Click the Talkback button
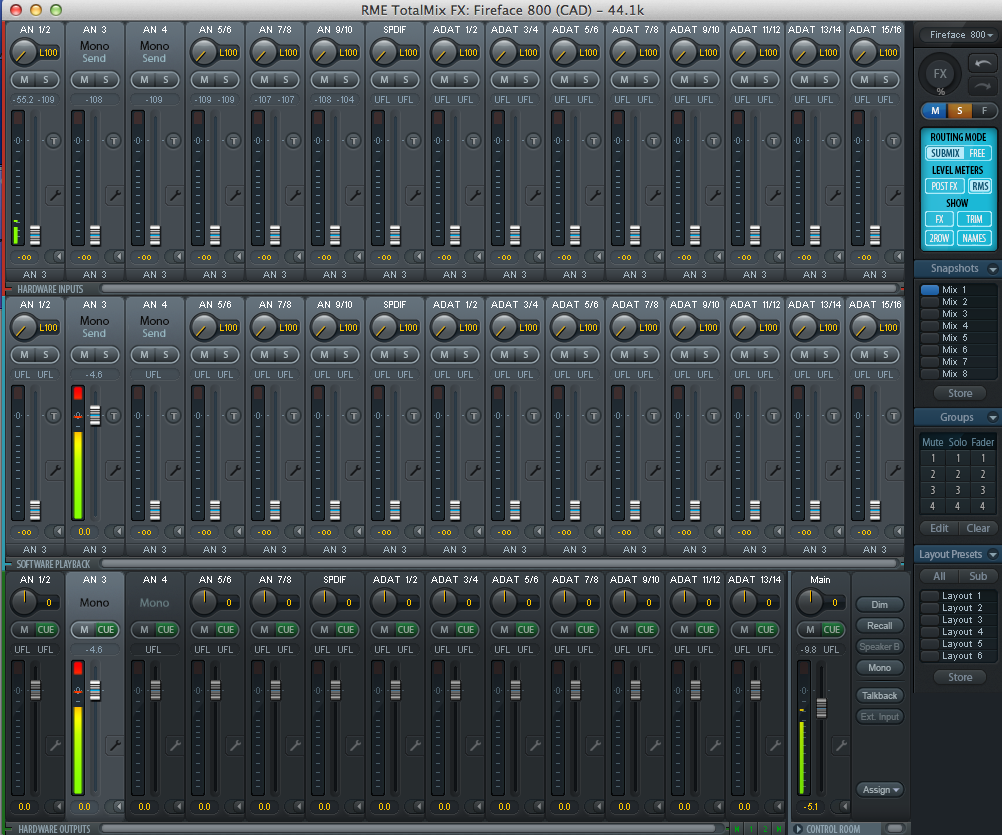The image size is (1002, 835). pyautogui.click(x=879, y=695)
